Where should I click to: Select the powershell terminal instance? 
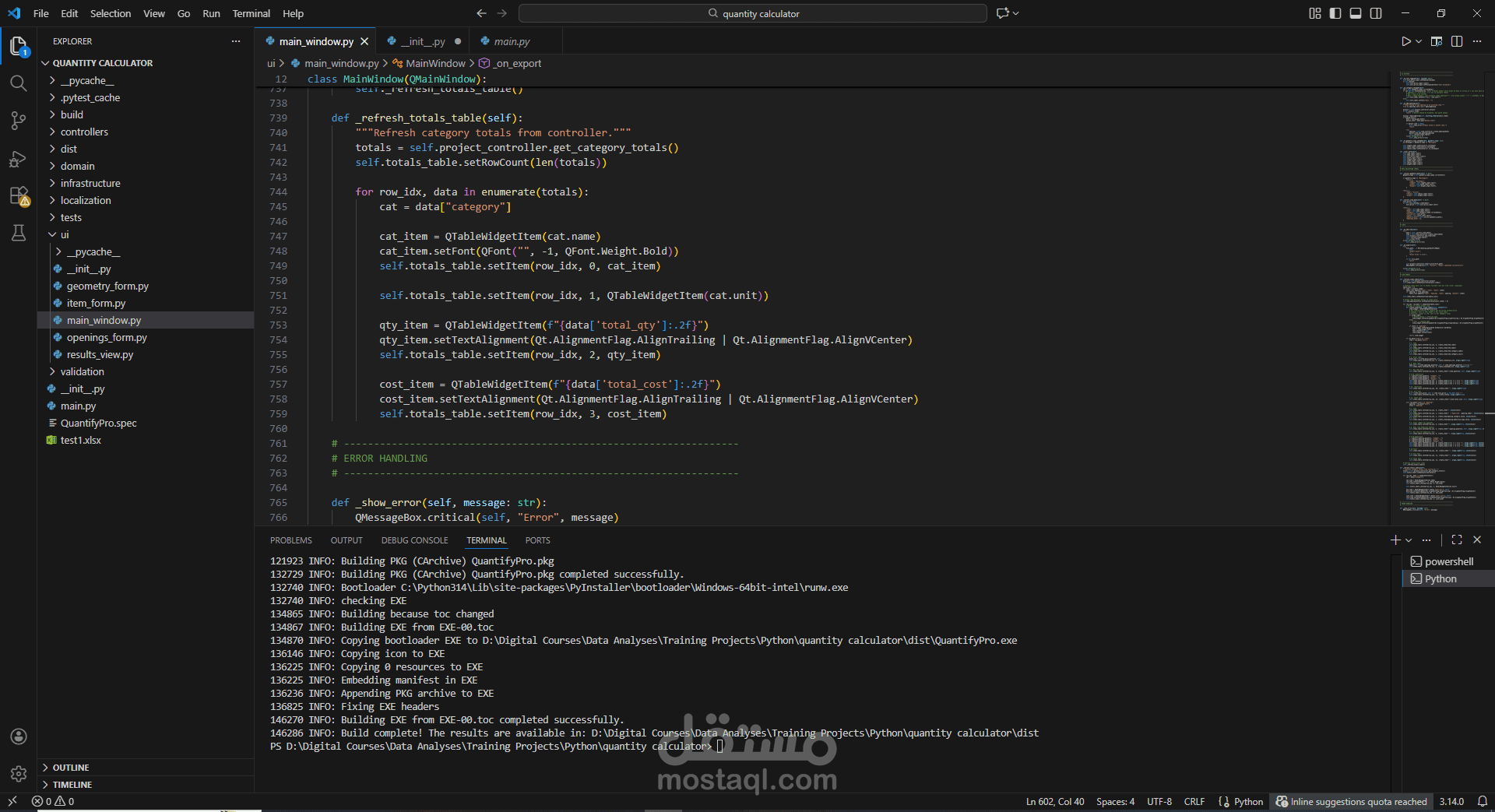[x=1448, y=561]
